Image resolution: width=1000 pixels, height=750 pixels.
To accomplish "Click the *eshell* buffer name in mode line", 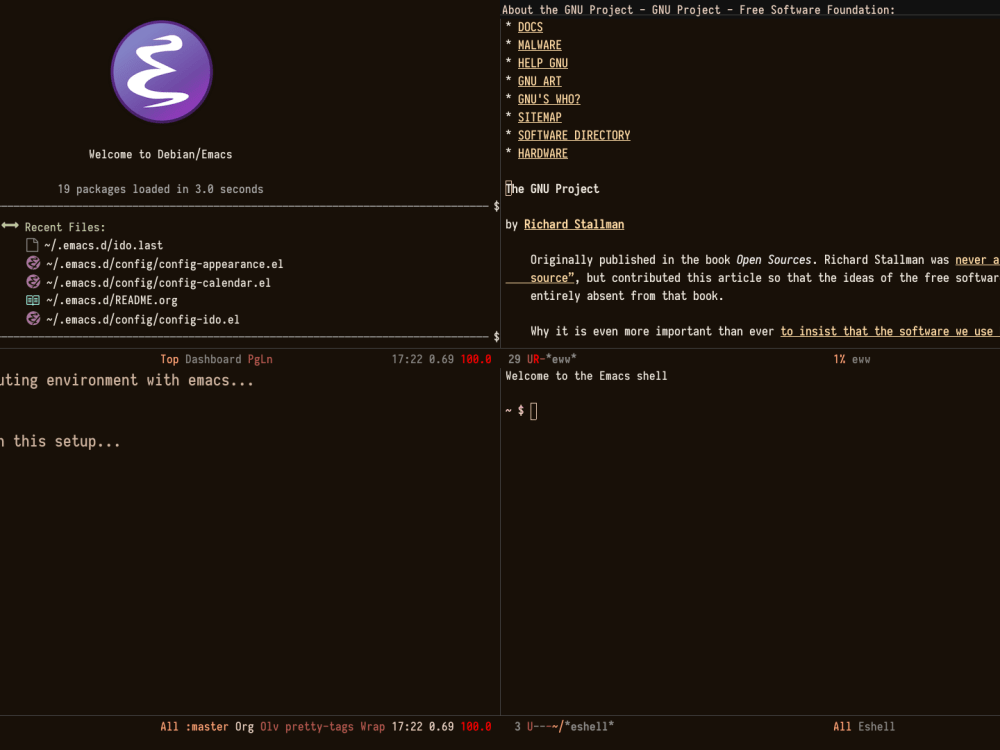I will click(x=589, y=726).
